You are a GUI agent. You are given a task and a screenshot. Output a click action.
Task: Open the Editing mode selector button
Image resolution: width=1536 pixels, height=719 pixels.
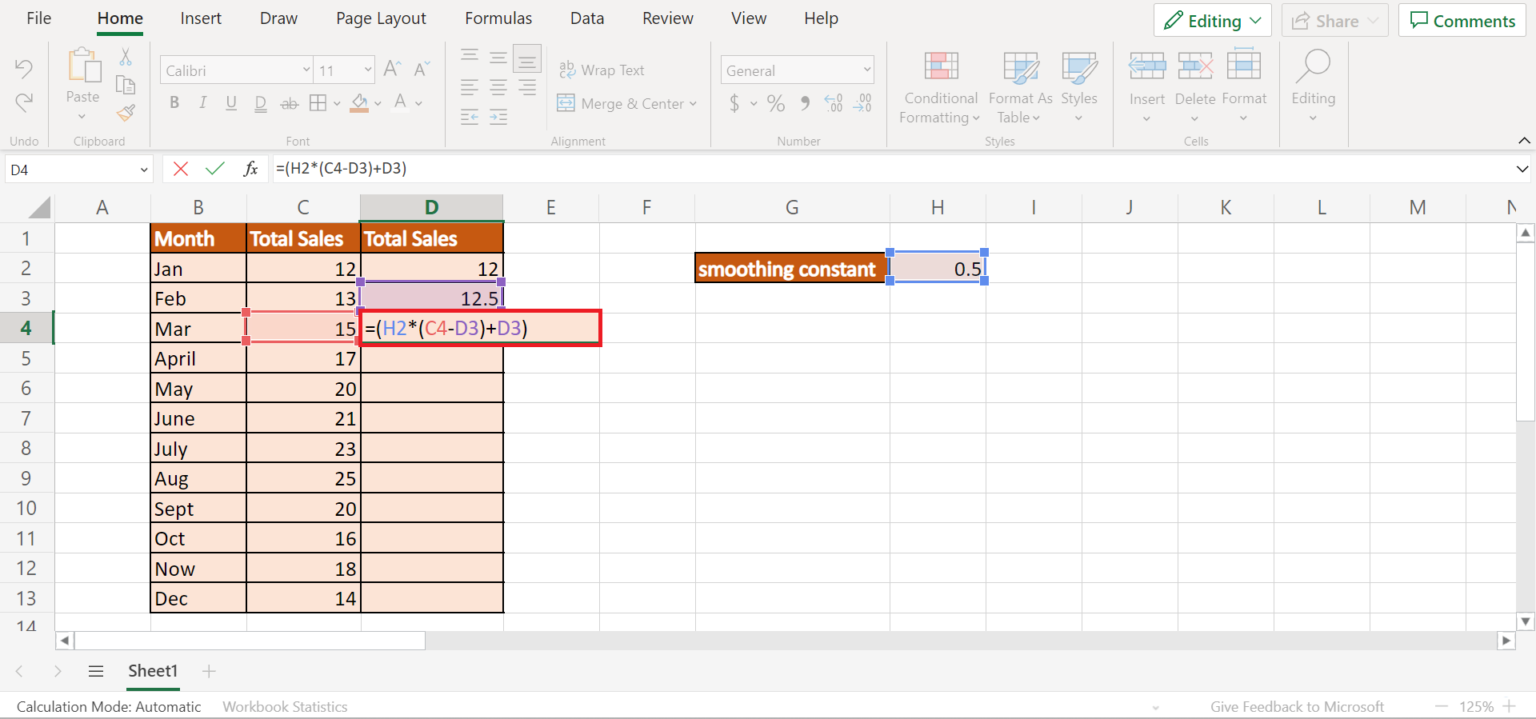point(1212,20)
